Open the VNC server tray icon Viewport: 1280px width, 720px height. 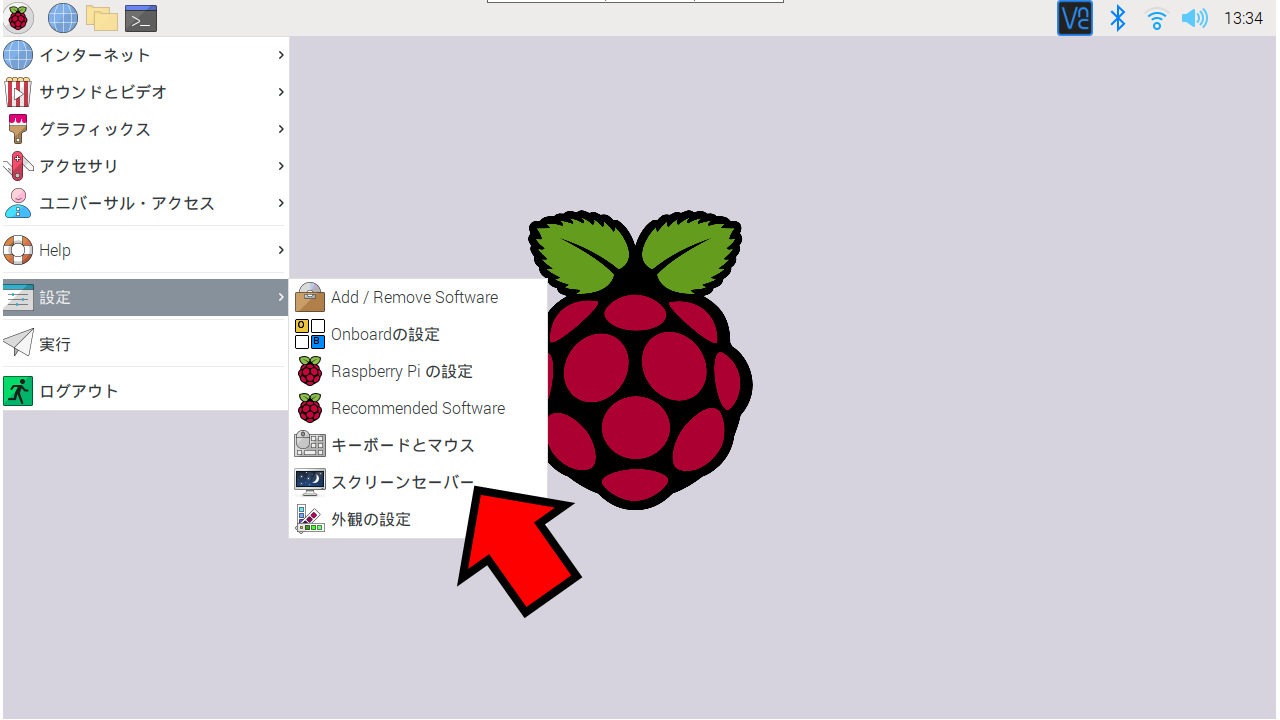point(1075,18)
